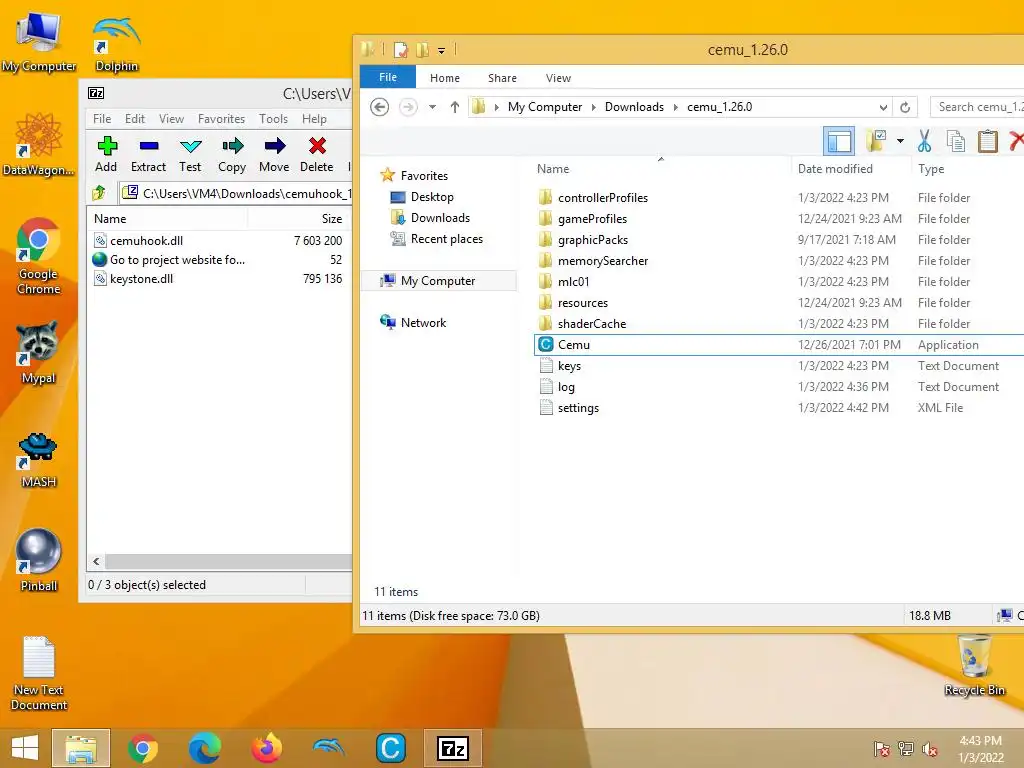The width and height of the screenshot is (1024, 768).
Task: Open Firefox from the taskbar
Action: tap(266, 748)
